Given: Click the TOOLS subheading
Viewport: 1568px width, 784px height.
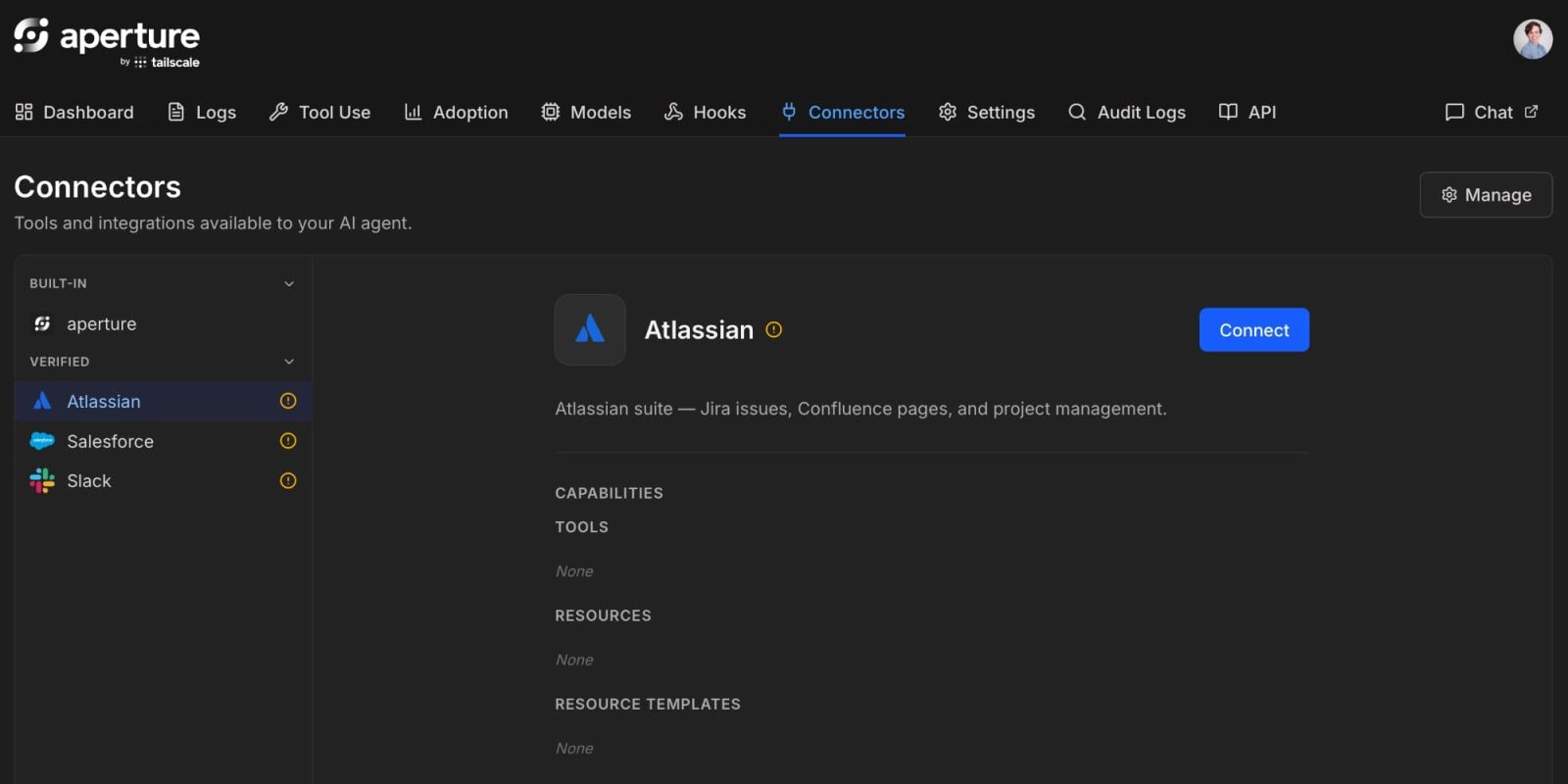Looking at the screenshot, I should [582, 527].
